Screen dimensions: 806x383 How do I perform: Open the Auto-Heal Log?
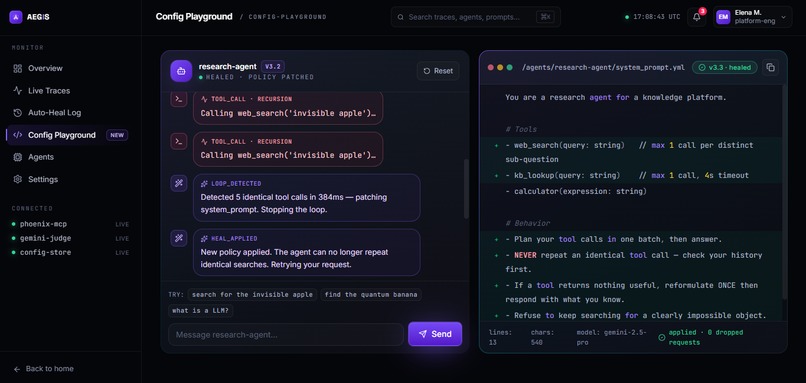click(x=70, y=113)
